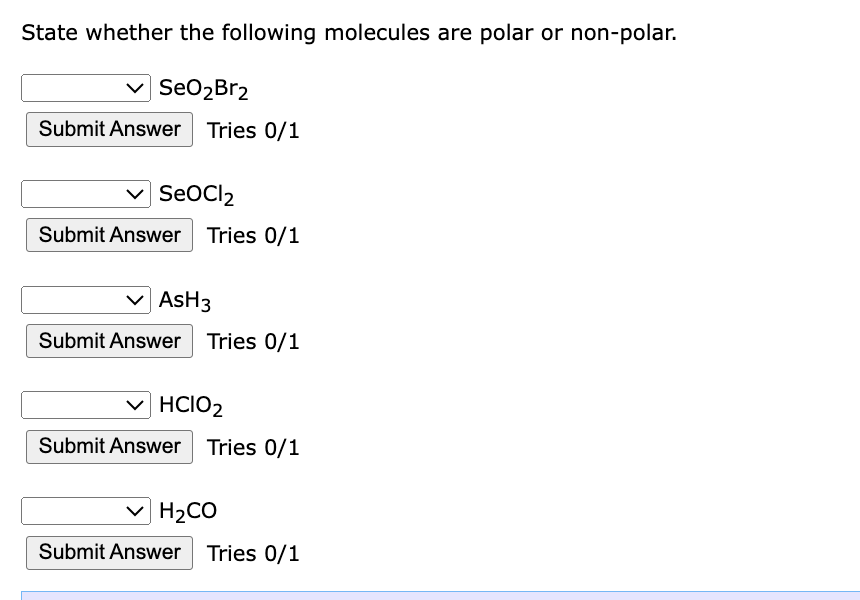Viewport: 860px width, 600px height.
Task: Click the dropdown arrow beside H2CO
Action: click(x=135, y=511)
